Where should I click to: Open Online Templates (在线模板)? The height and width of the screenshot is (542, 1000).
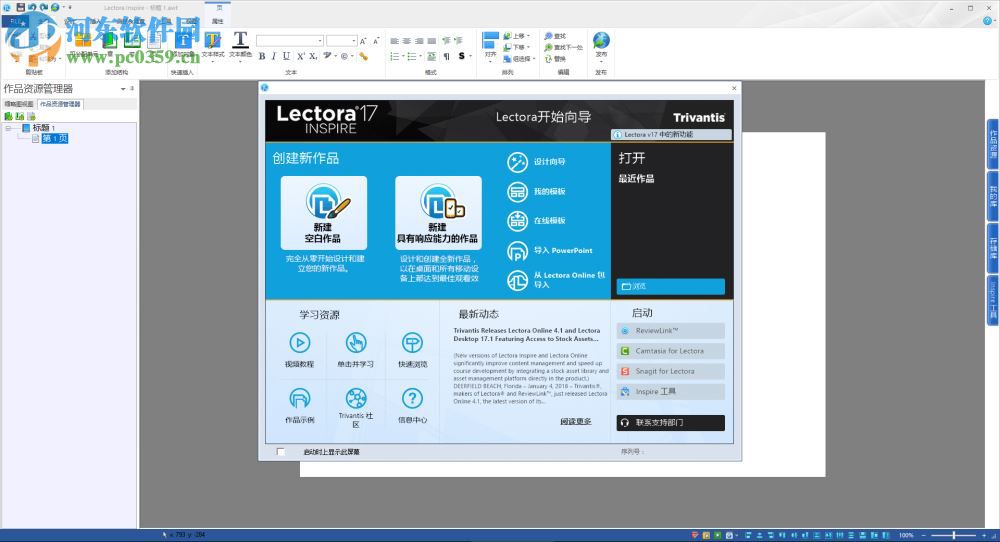click(x=536, y=221)
